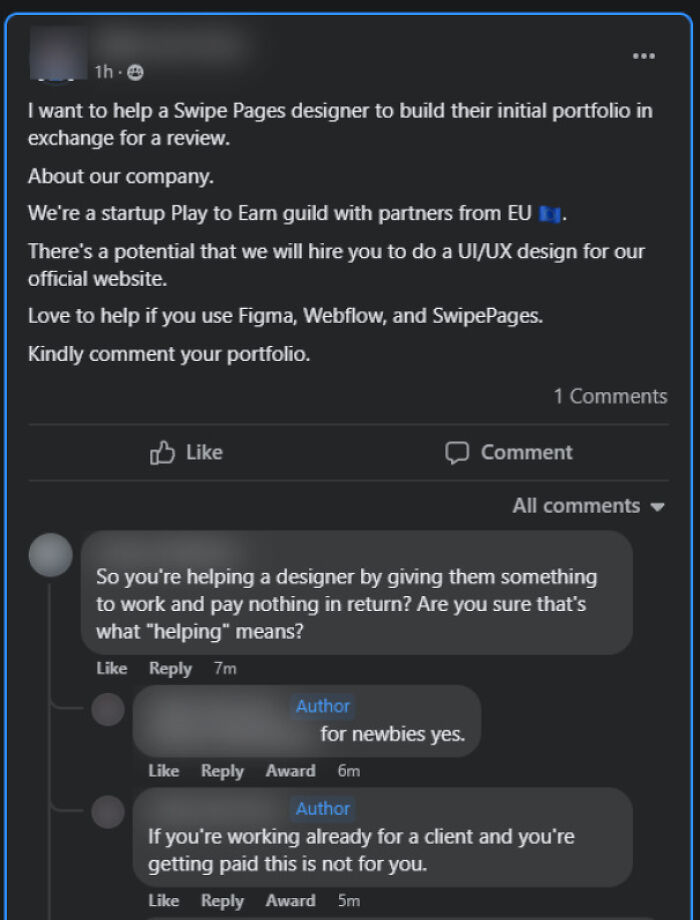Click Like on the final reply
This screenshot has width=700, height=920.
click(x=164, y=901)
